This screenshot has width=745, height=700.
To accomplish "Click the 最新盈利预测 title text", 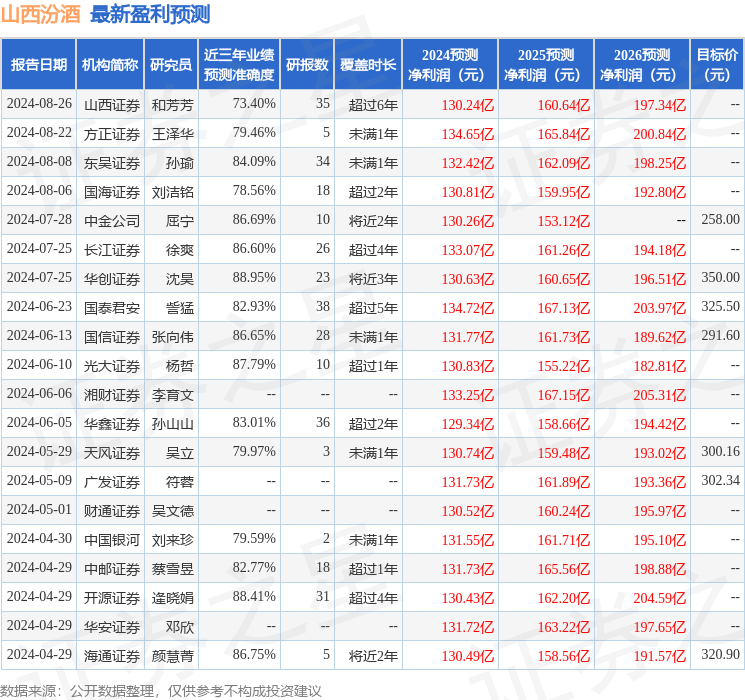I will 150,15.
